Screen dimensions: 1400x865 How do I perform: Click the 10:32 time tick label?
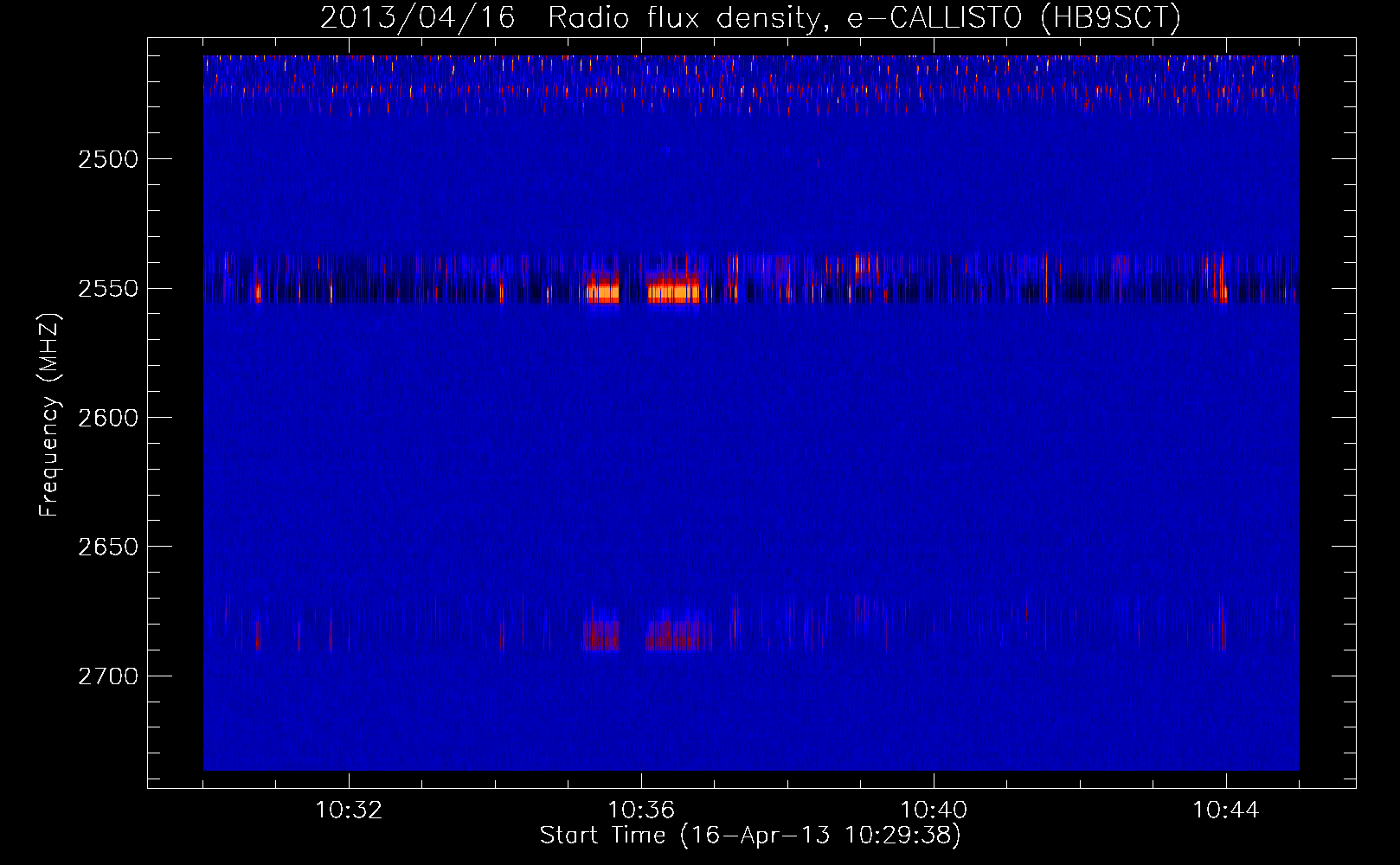tap(349, 811)
